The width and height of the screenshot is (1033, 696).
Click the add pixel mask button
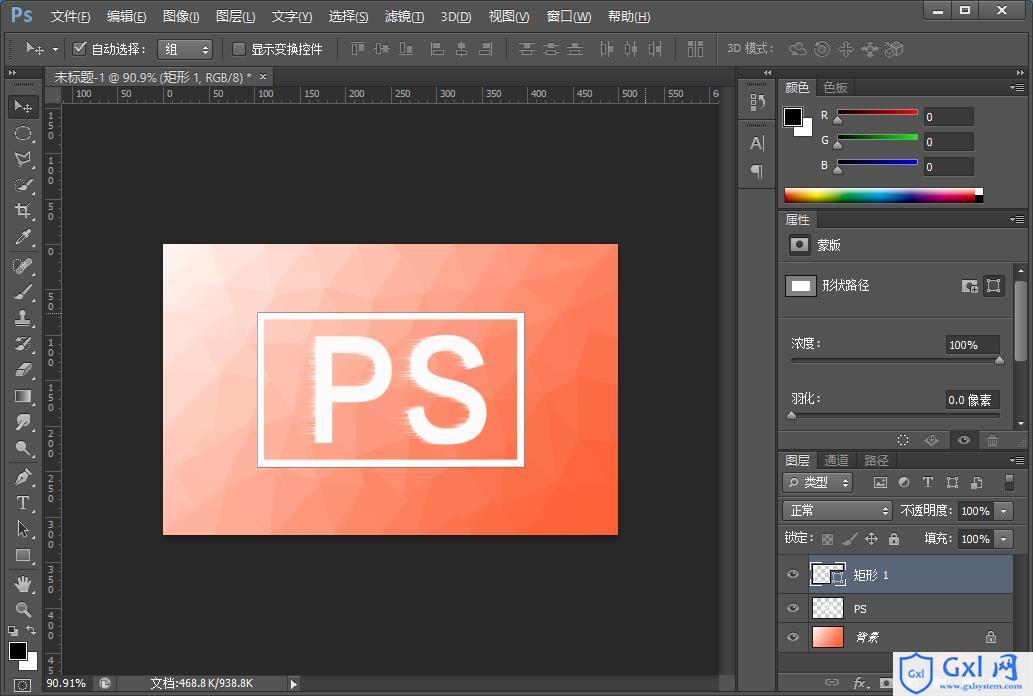point(970,286)
